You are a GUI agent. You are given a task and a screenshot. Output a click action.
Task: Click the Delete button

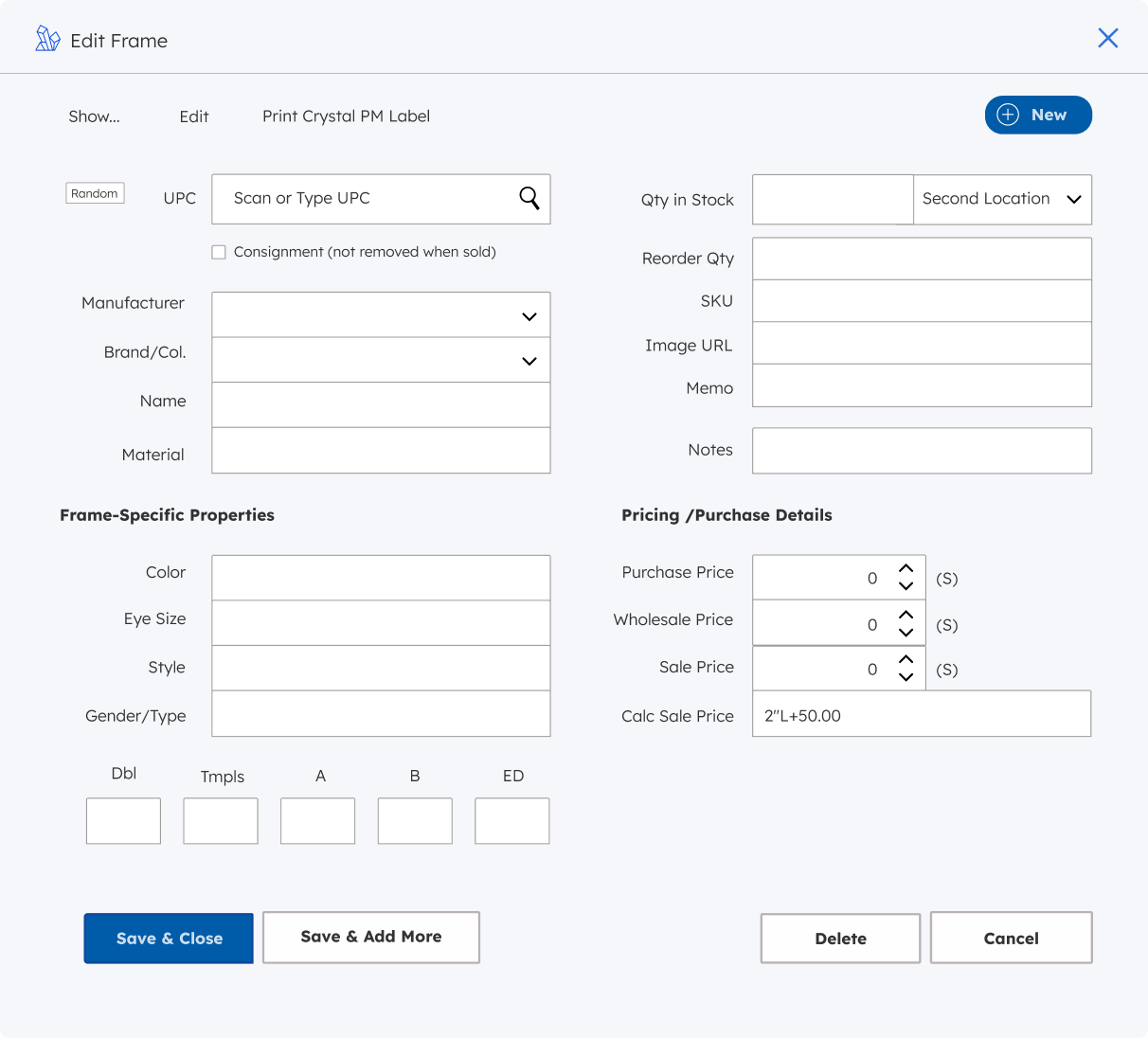[840, 939]
